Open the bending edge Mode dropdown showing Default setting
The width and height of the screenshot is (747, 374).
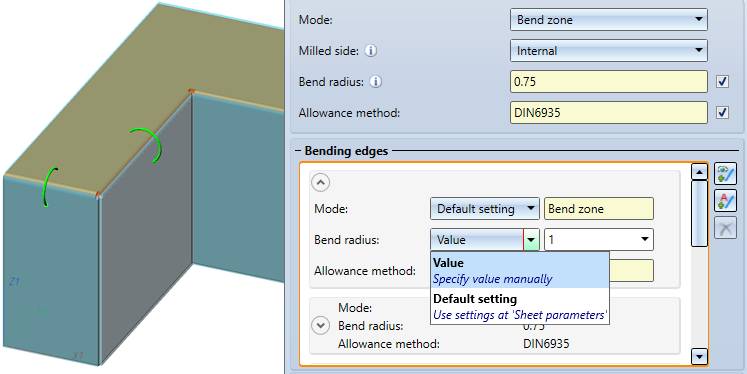pyautogui.click(x=485, y=209)
